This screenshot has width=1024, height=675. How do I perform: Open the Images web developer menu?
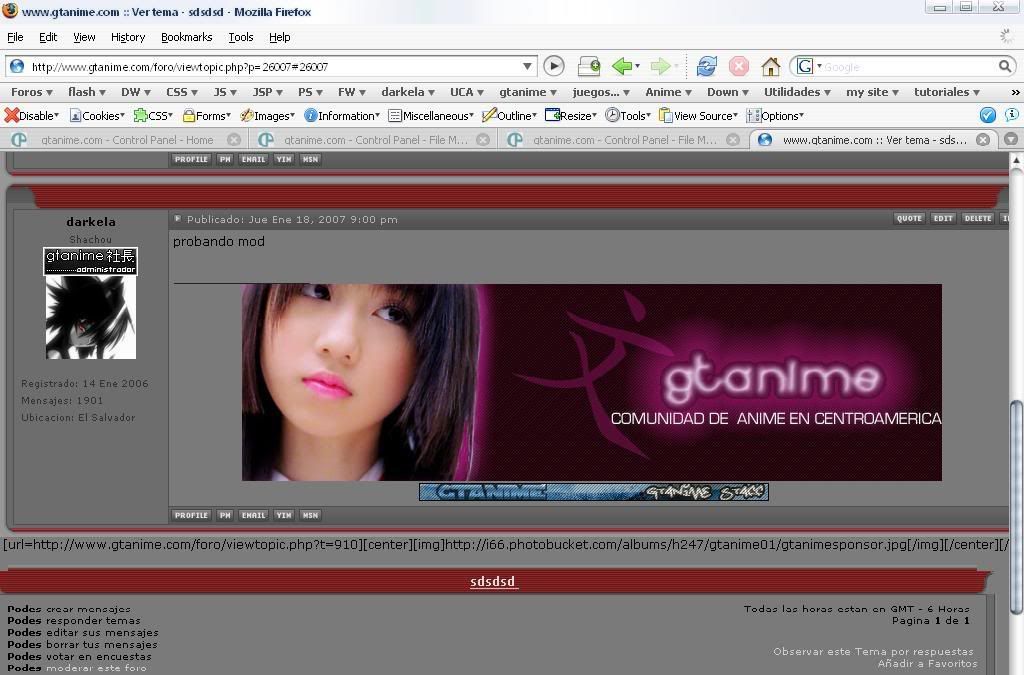tap(267, 116)
